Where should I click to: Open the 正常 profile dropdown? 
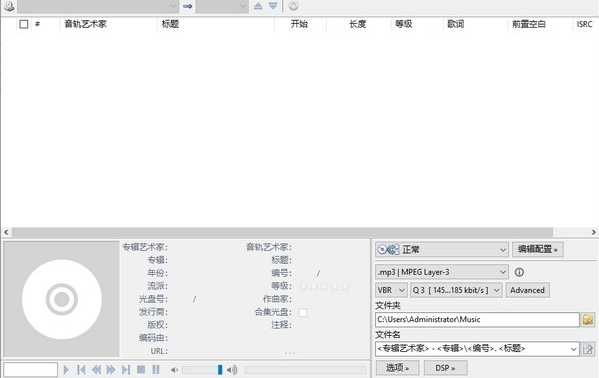coord(442,250)
